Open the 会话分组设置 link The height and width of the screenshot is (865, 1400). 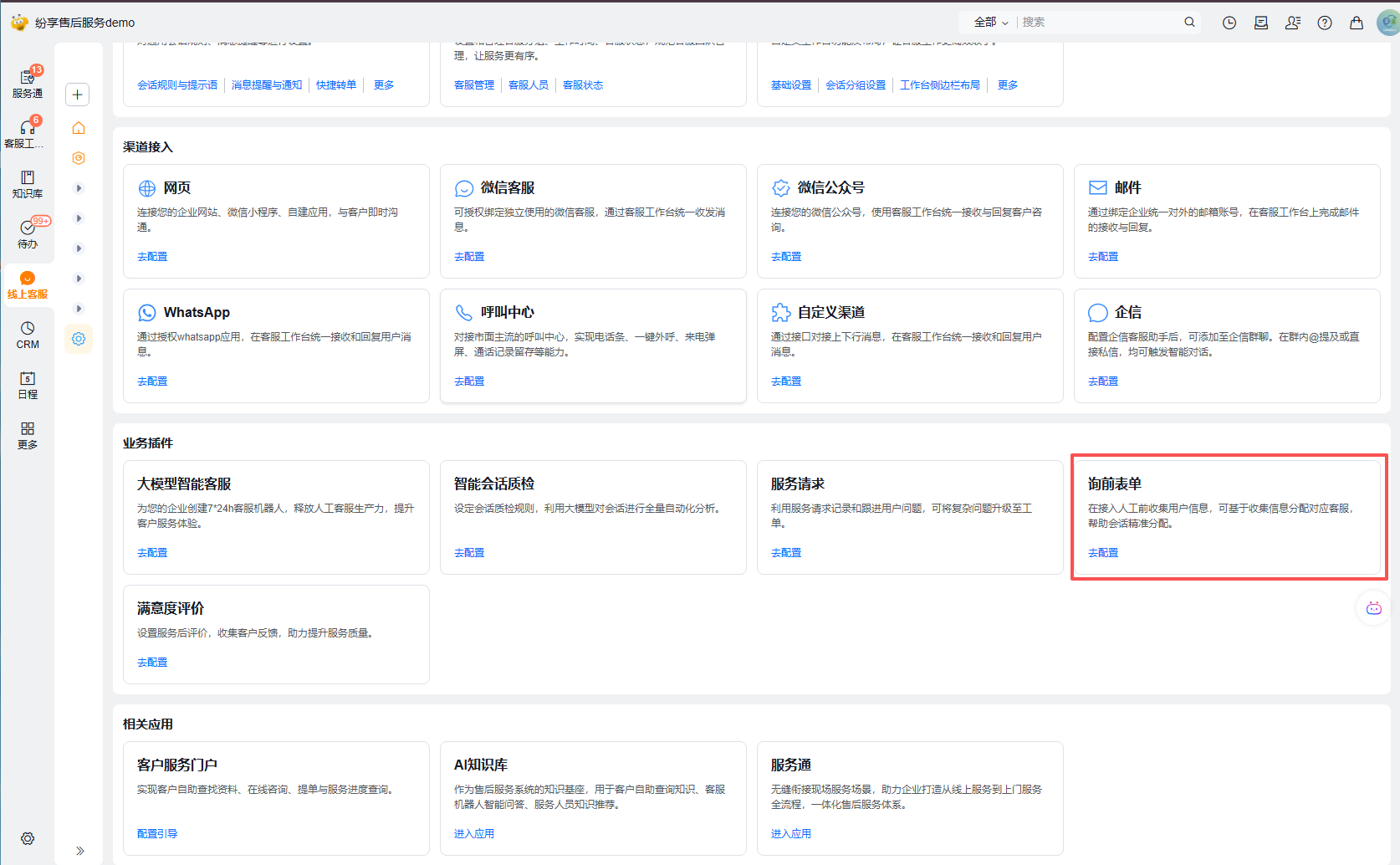pos(856,85)
